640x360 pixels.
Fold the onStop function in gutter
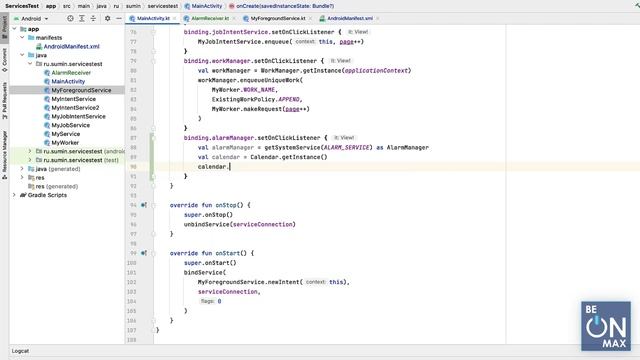click(x=153, y=205)
